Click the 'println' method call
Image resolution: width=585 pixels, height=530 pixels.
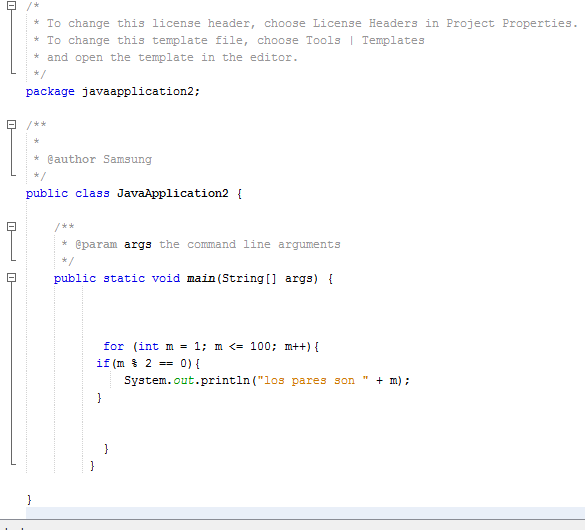click(225, 380)
